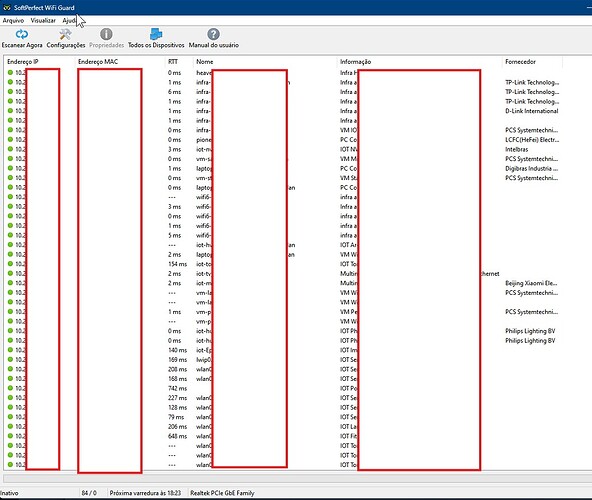The height and width of the screenshot is (500, 592).
Task: Select the Intelbras vendor cell
Action: click(517, 150)
